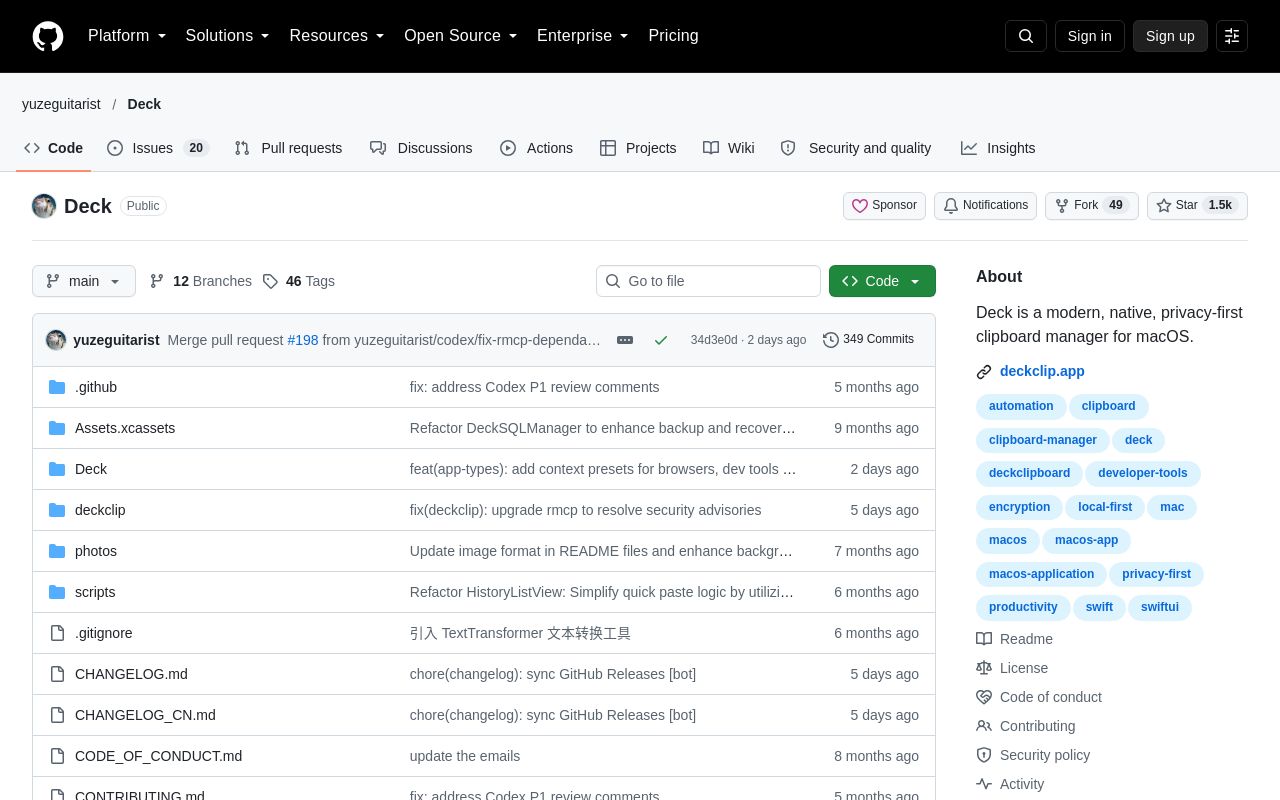This screenshot has width=1280, height=800.
Task: Open the 46 Tags link
Action: pos(299,281)
